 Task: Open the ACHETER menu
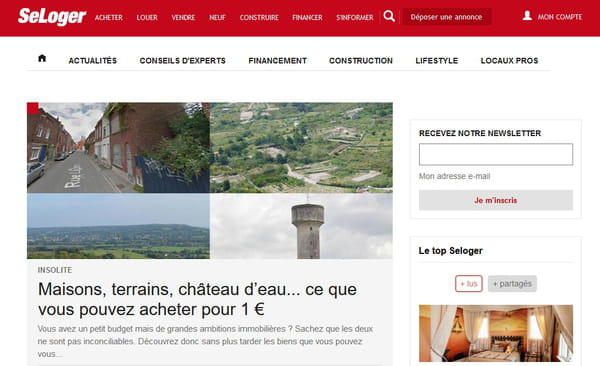click(109, 18)
